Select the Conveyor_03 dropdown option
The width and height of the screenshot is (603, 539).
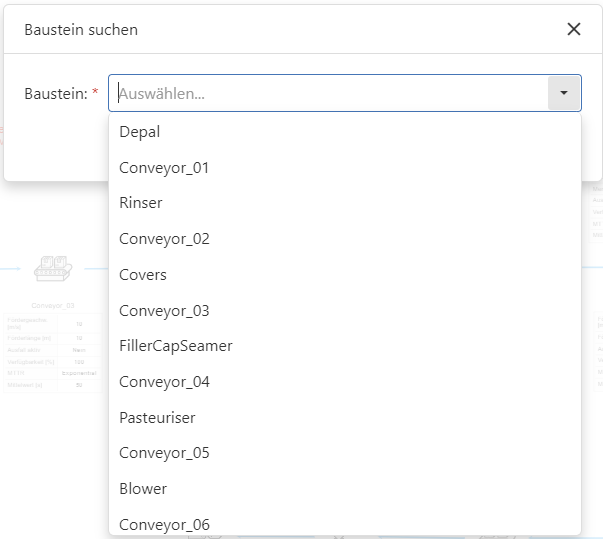click(164, 311)
